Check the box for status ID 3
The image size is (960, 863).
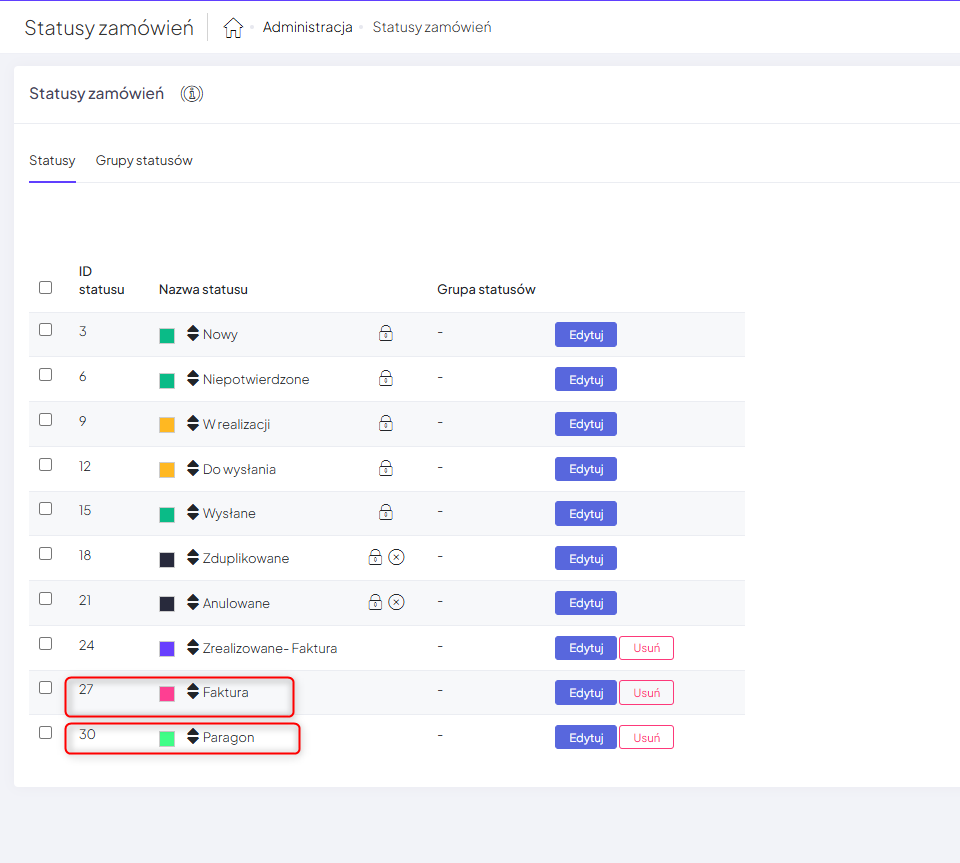coord(45,330)
